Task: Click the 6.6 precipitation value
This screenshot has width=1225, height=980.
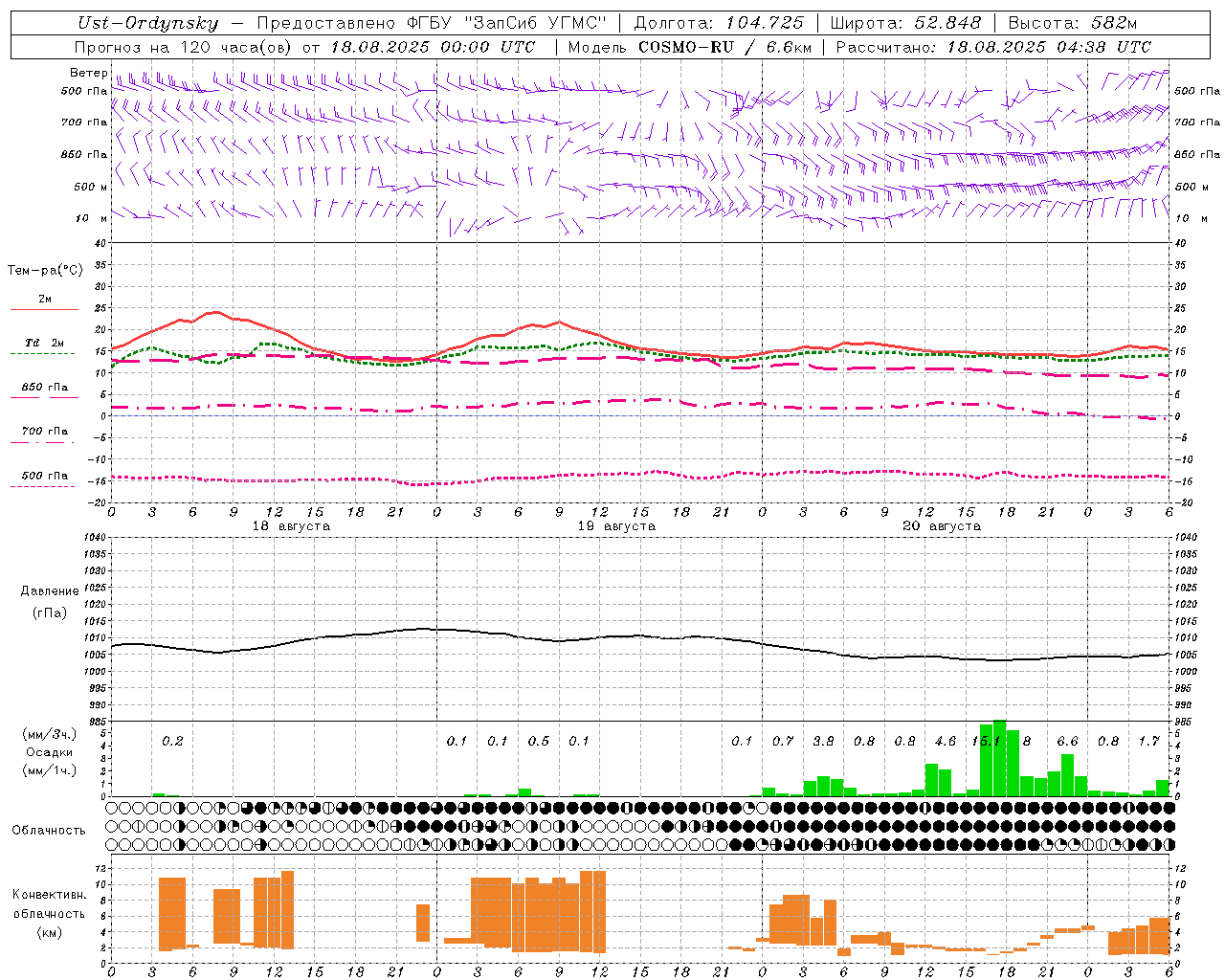Action: click(x=1067, y=742)
